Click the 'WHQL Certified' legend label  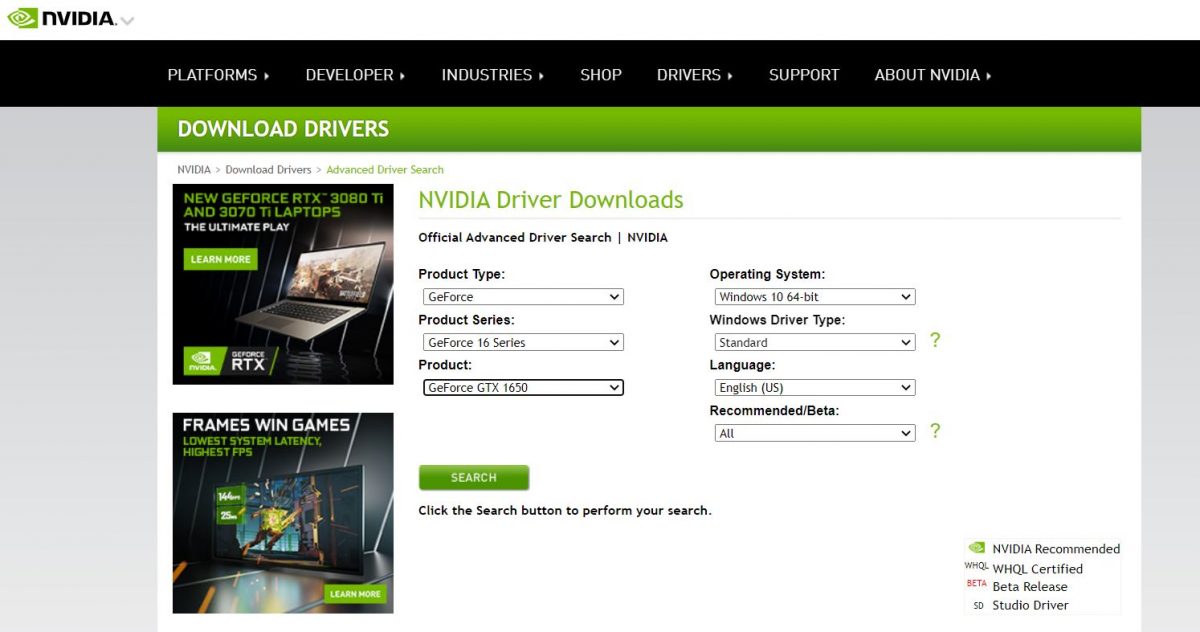(x=1037, y=569)
